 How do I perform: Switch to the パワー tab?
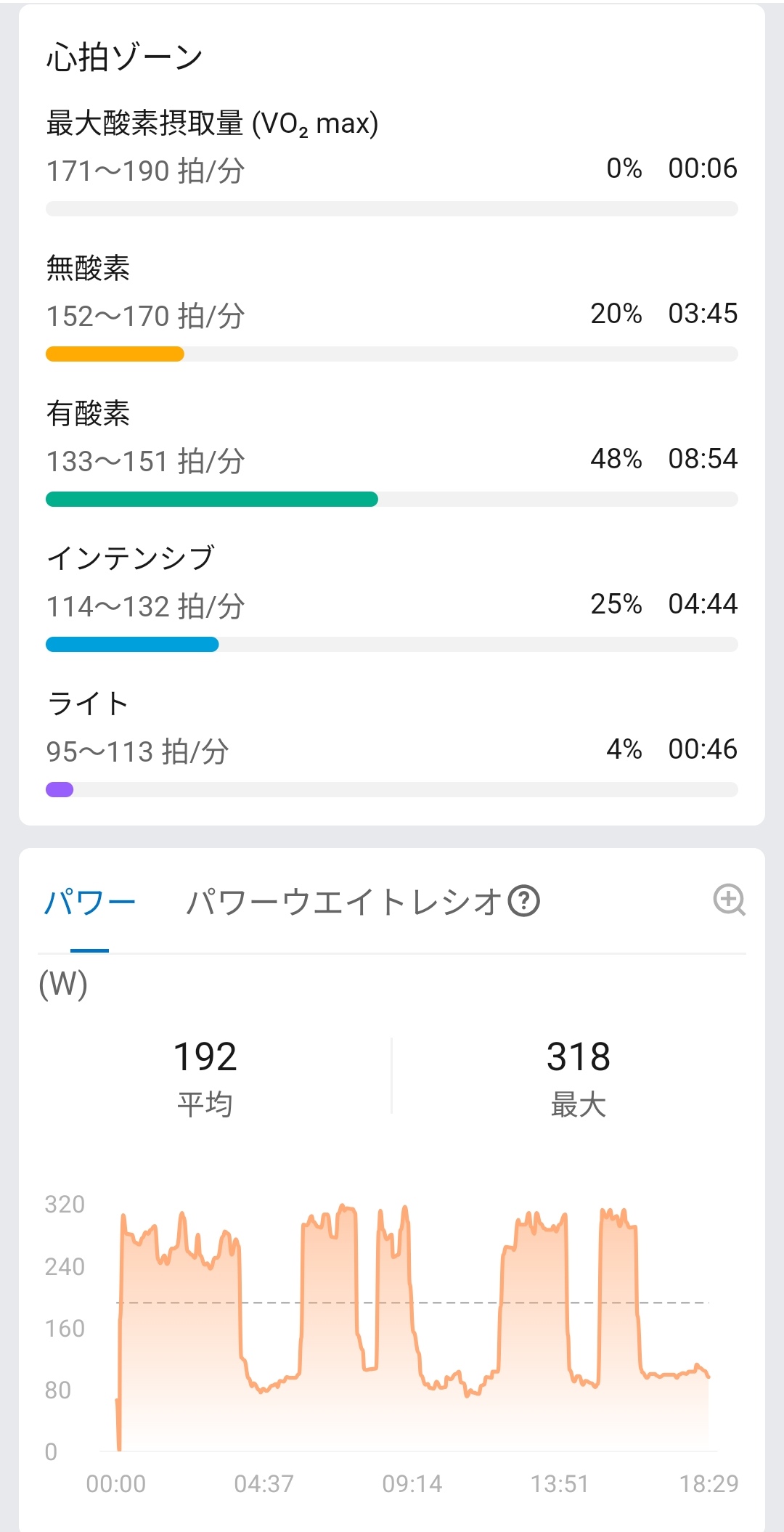click(89, 903)
